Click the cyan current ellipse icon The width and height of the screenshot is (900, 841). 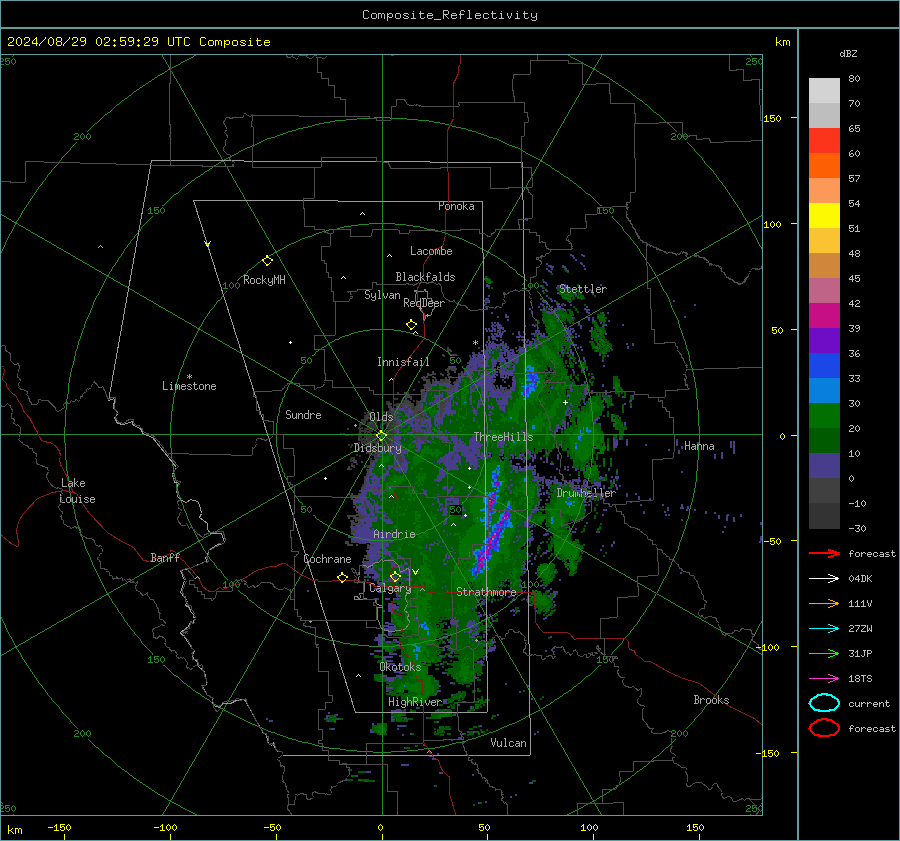(x=824, y=703)
